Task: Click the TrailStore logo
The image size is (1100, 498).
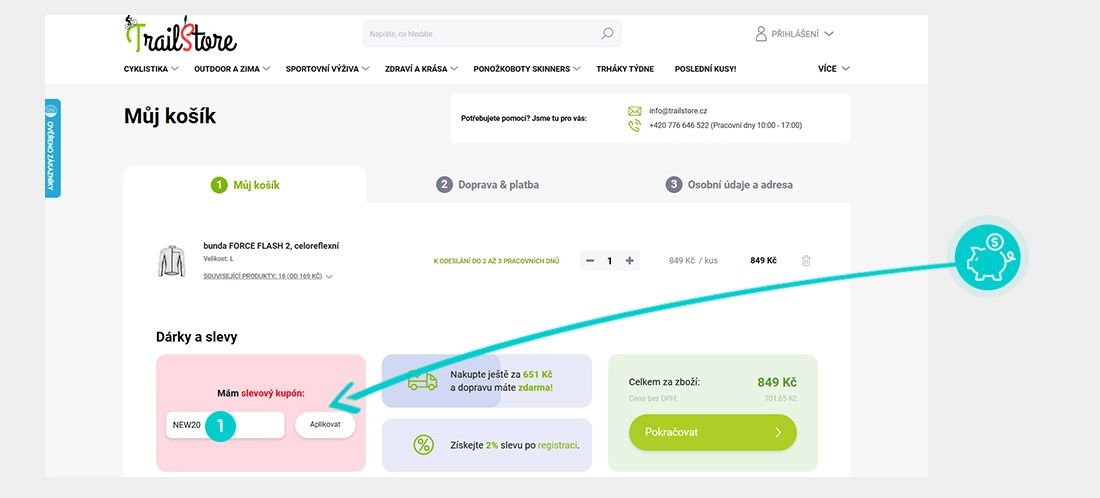Action: click(x=180, y=34)
